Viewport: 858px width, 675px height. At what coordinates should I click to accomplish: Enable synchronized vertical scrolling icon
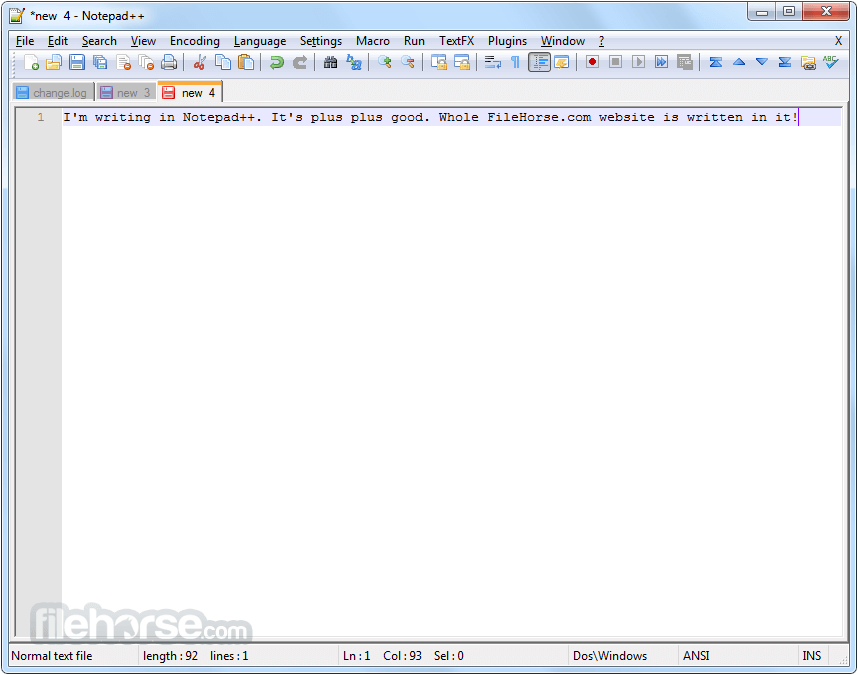click(x=438, y=62)
